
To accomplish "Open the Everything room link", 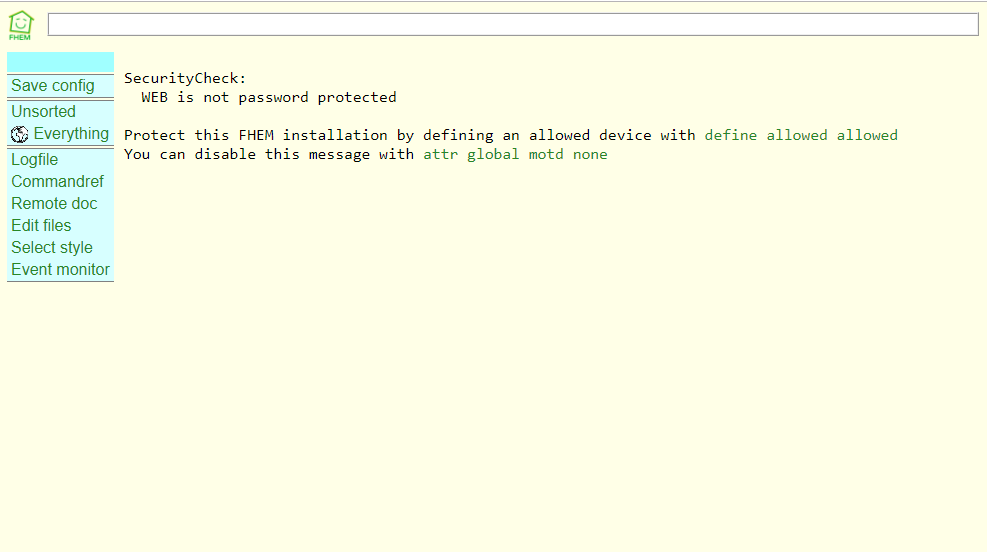I will point(71,133).
